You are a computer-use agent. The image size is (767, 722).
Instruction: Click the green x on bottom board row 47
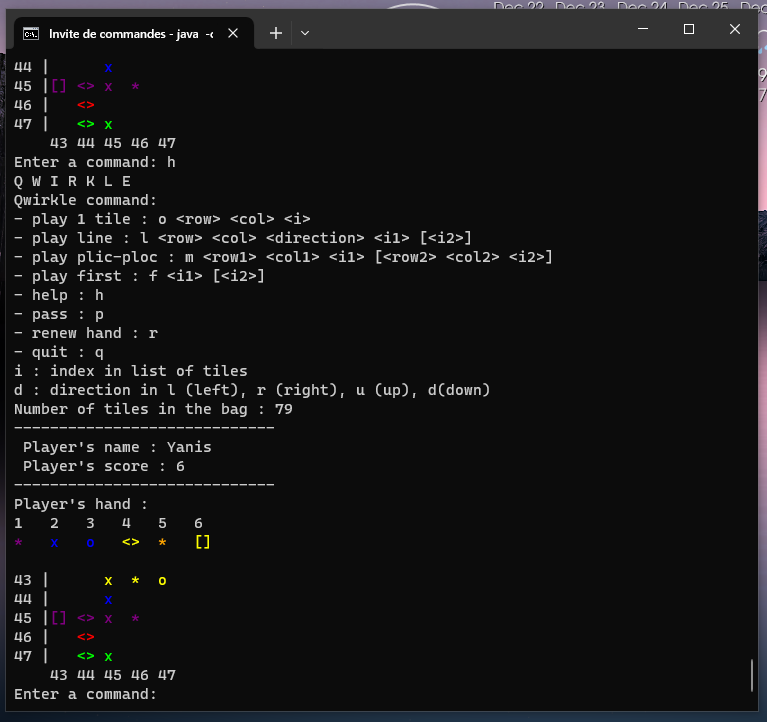[x=108, y=656]
